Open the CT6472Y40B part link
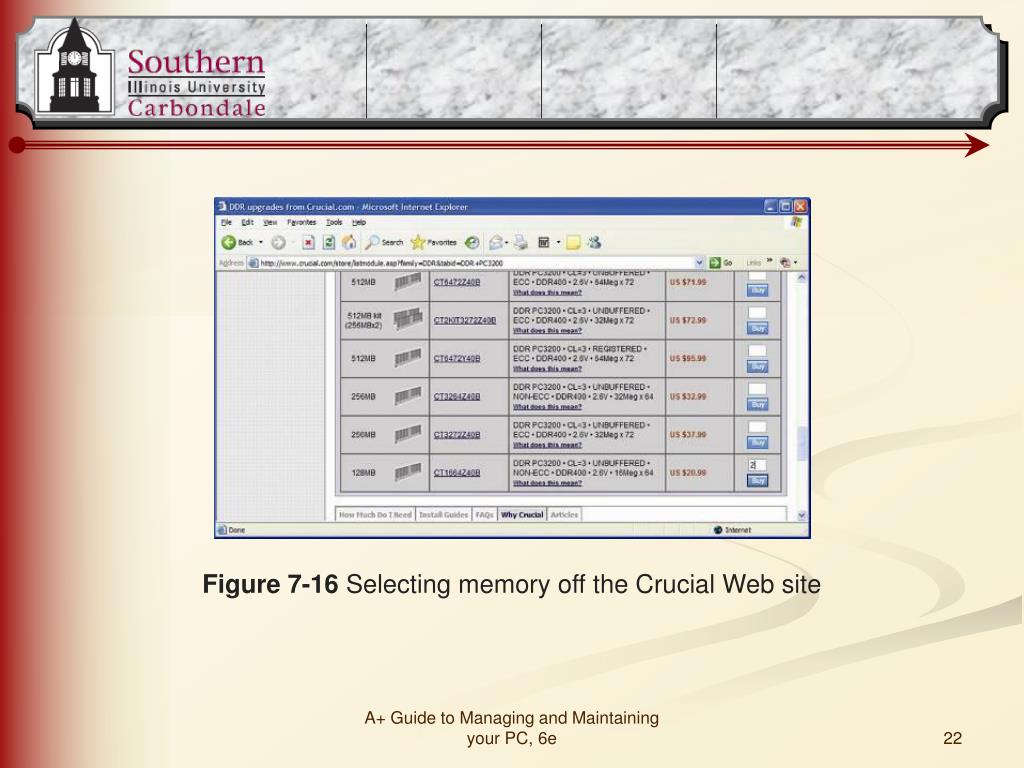This screenshot has height=768, width=1024. point(456,359)
